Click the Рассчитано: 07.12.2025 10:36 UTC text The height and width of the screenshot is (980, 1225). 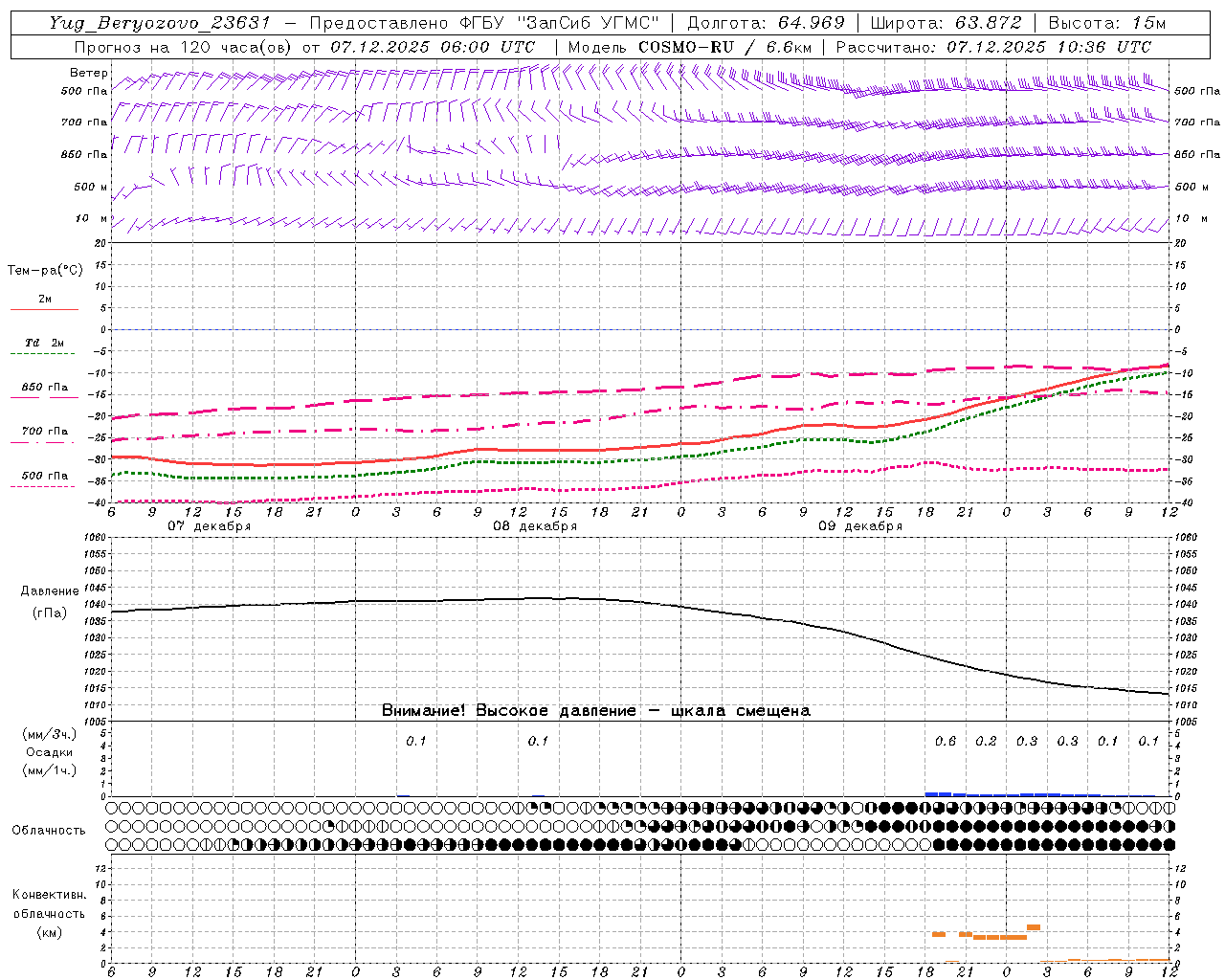(993, 47)
